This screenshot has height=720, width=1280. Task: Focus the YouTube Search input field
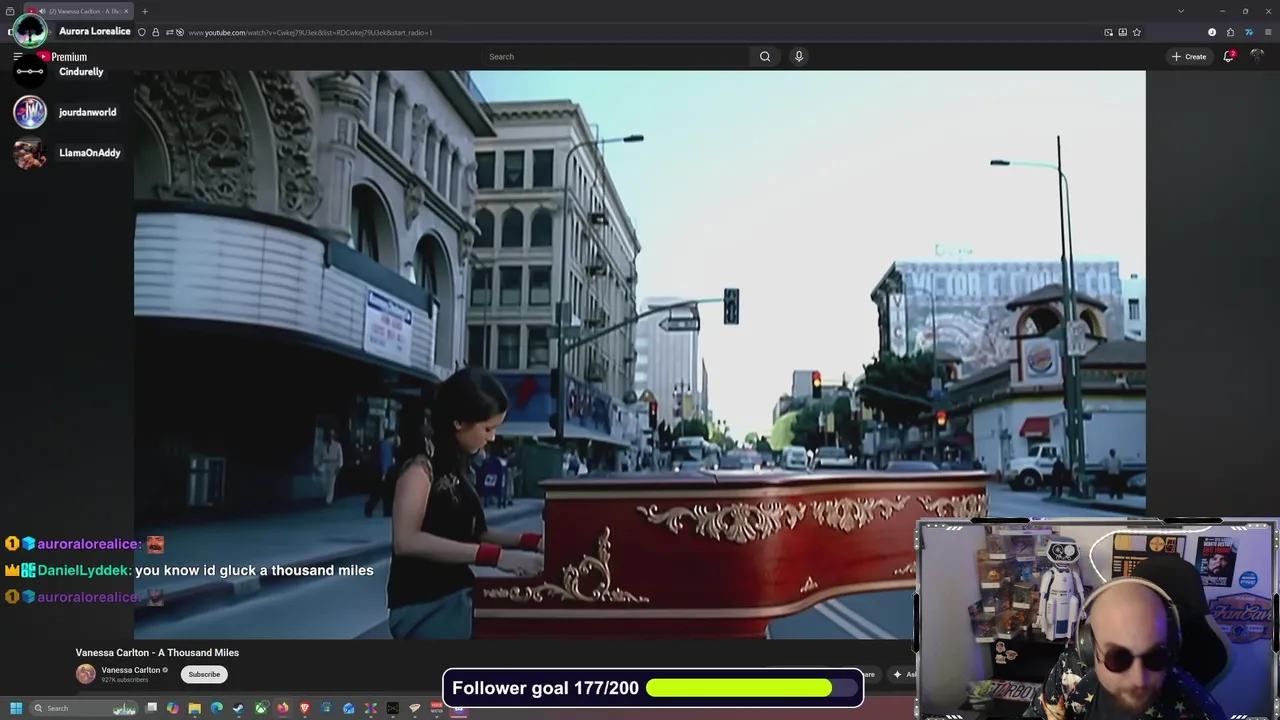pos(615,57)
